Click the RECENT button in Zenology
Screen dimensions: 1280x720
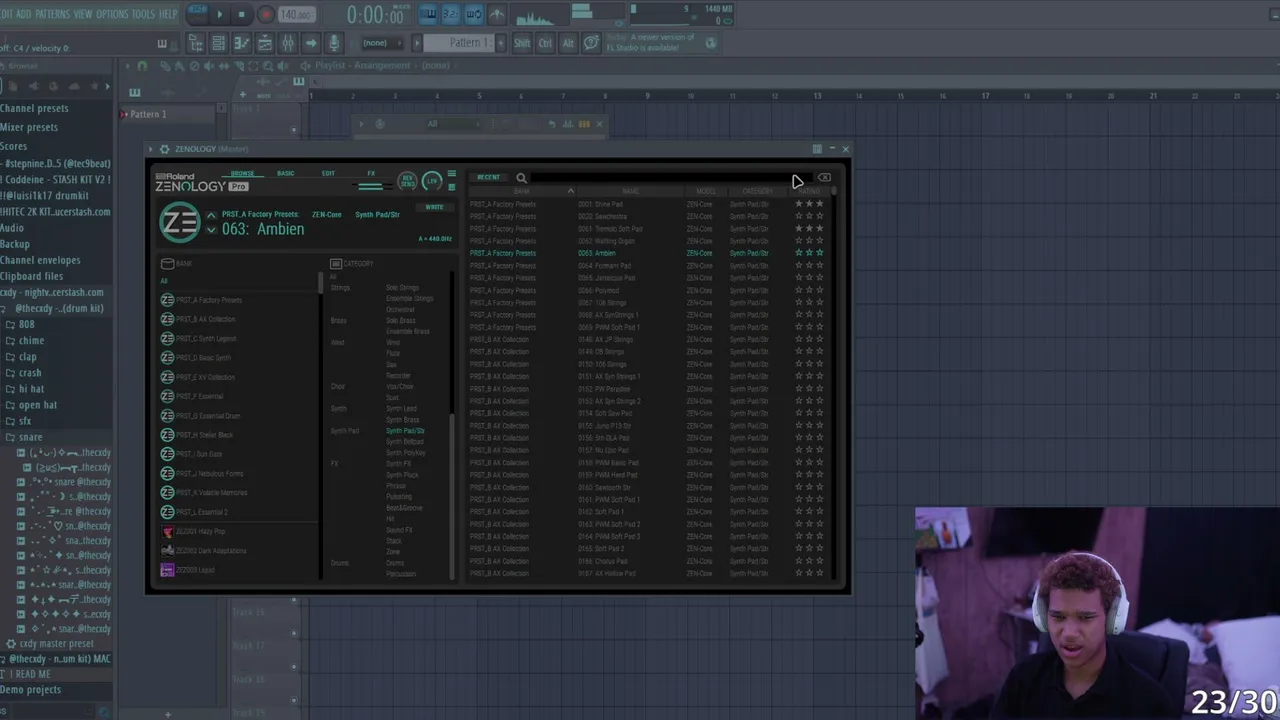488,178
